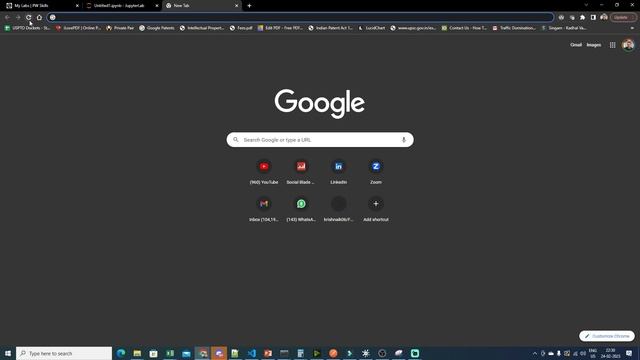Open a new browser tab
Screen dimensions: 640x360
[249, 6]
